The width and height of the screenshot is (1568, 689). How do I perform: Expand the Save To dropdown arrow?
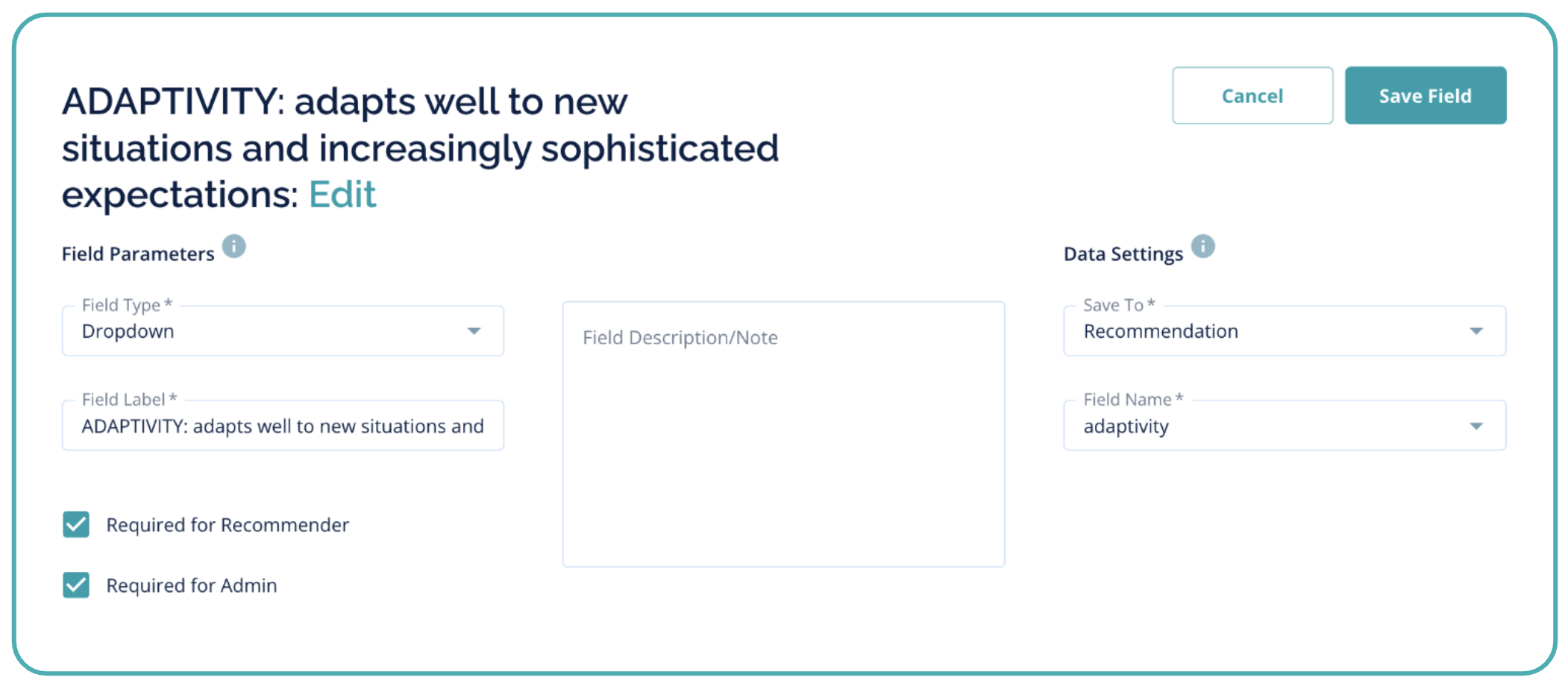point(1476,331)
